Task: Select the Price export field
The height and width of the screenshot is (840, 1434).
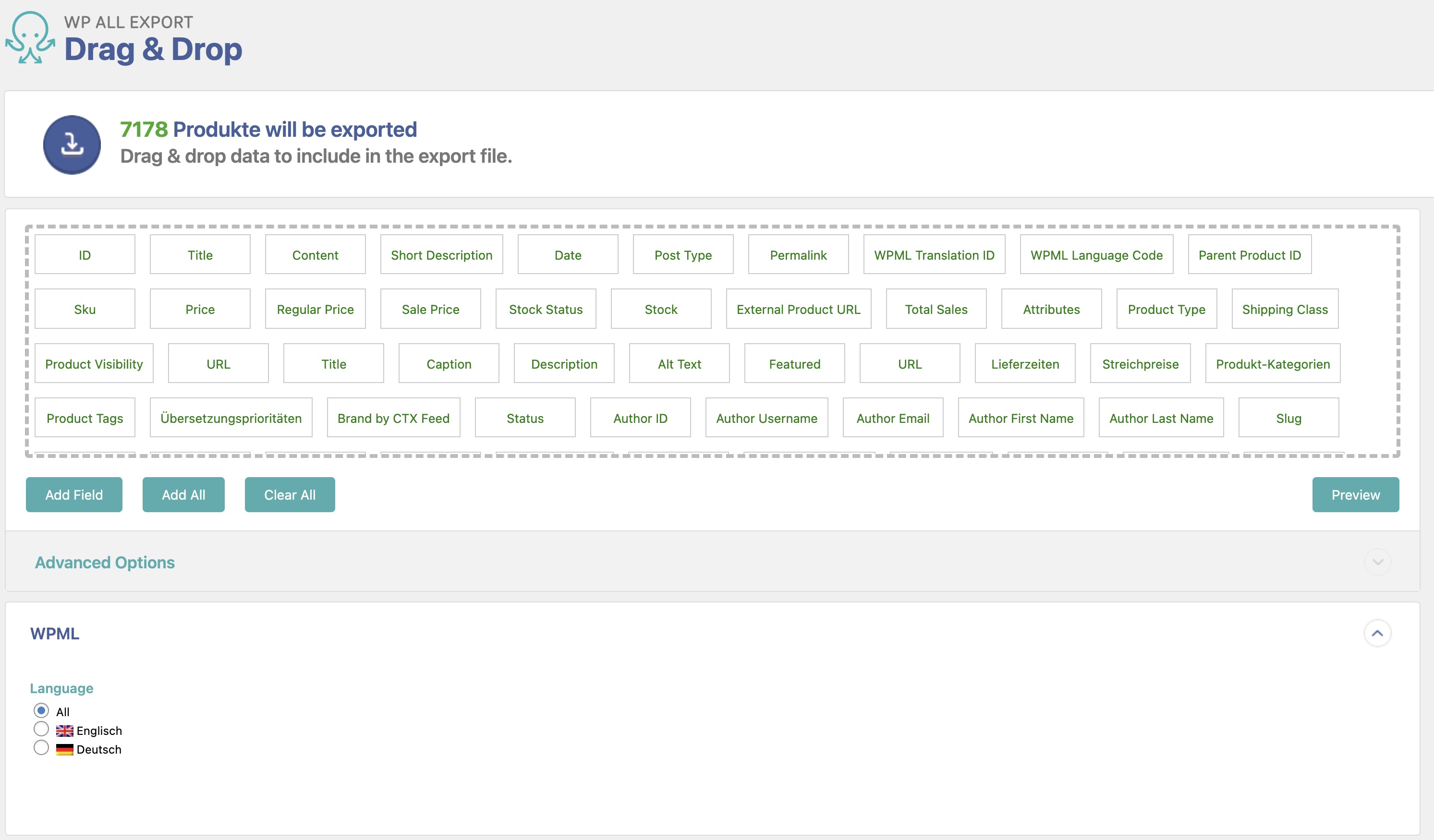Action: point(200,309)
